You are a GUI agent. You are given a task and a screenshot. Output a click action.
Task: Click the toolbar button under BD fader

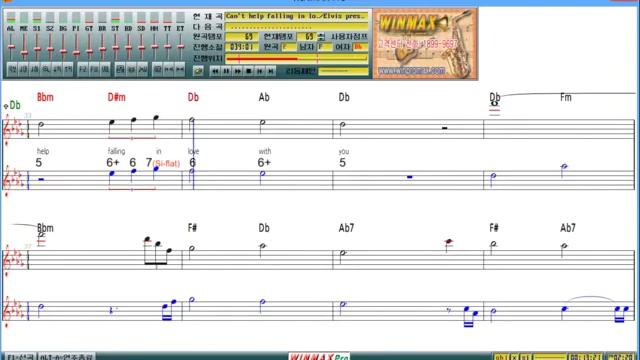pyautogui.click(x=131, y=70)
